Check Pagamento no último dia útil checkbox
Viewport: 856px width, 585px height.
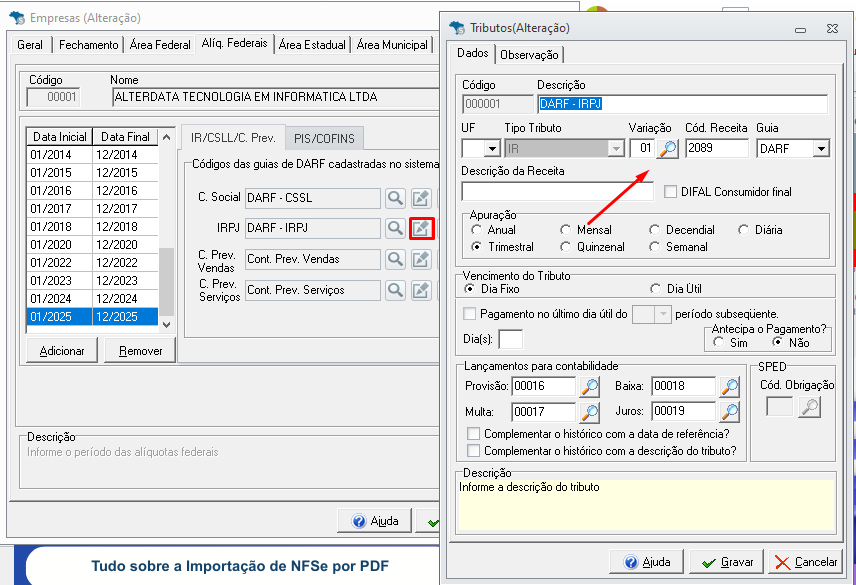[x=469, y=314]
